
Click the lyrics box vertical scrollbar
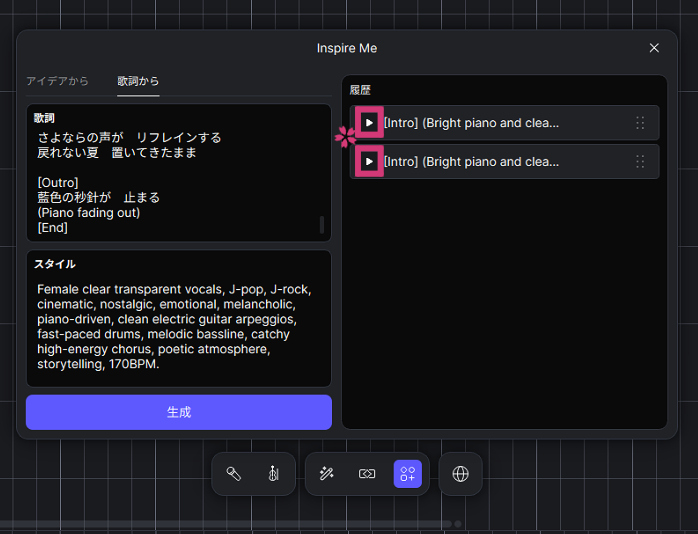(x=322, y=224)
